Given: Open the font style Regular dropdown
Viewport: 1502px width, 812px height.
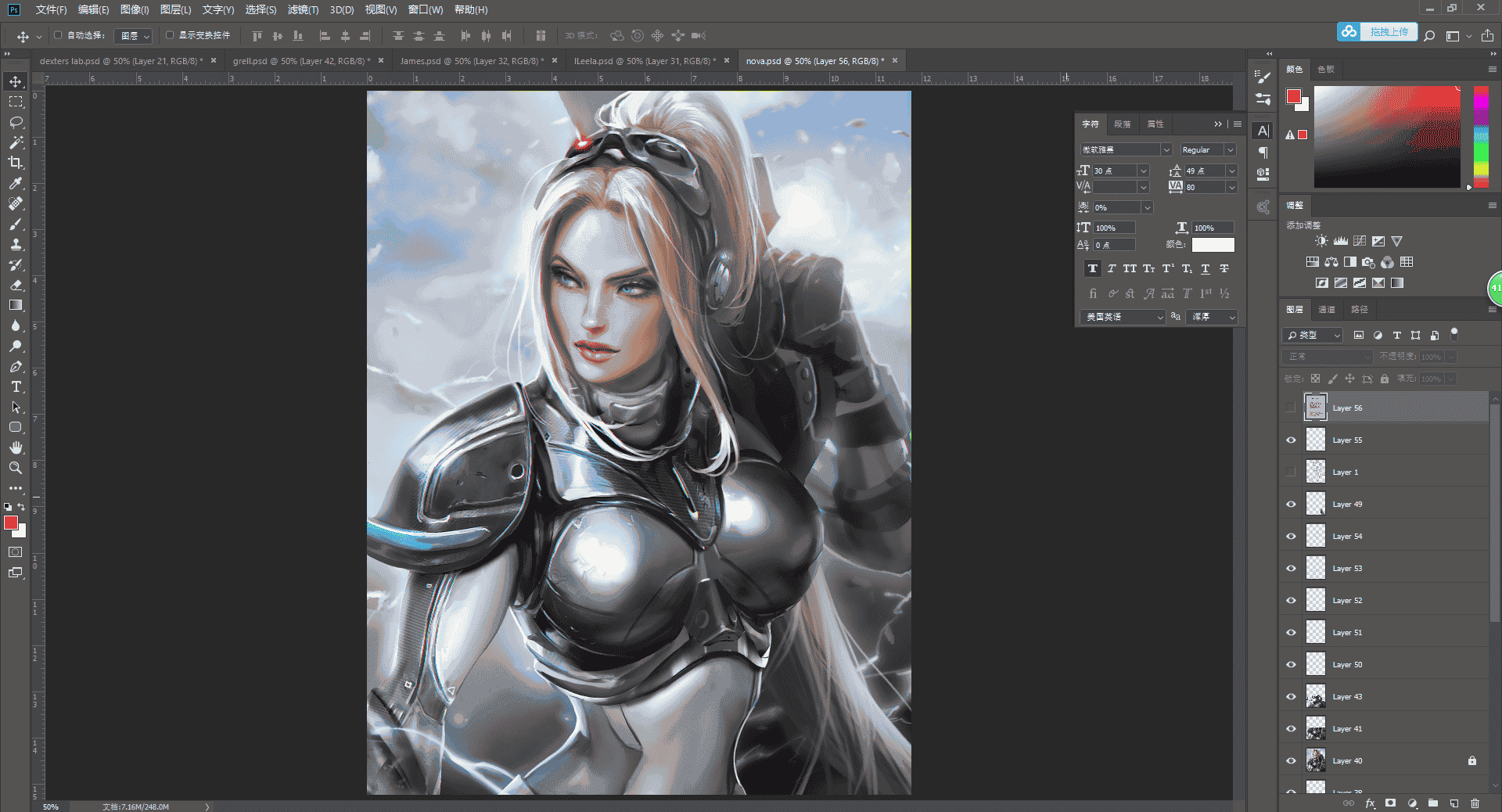Looking at the screenshot, I should (x=1231, y=149).
